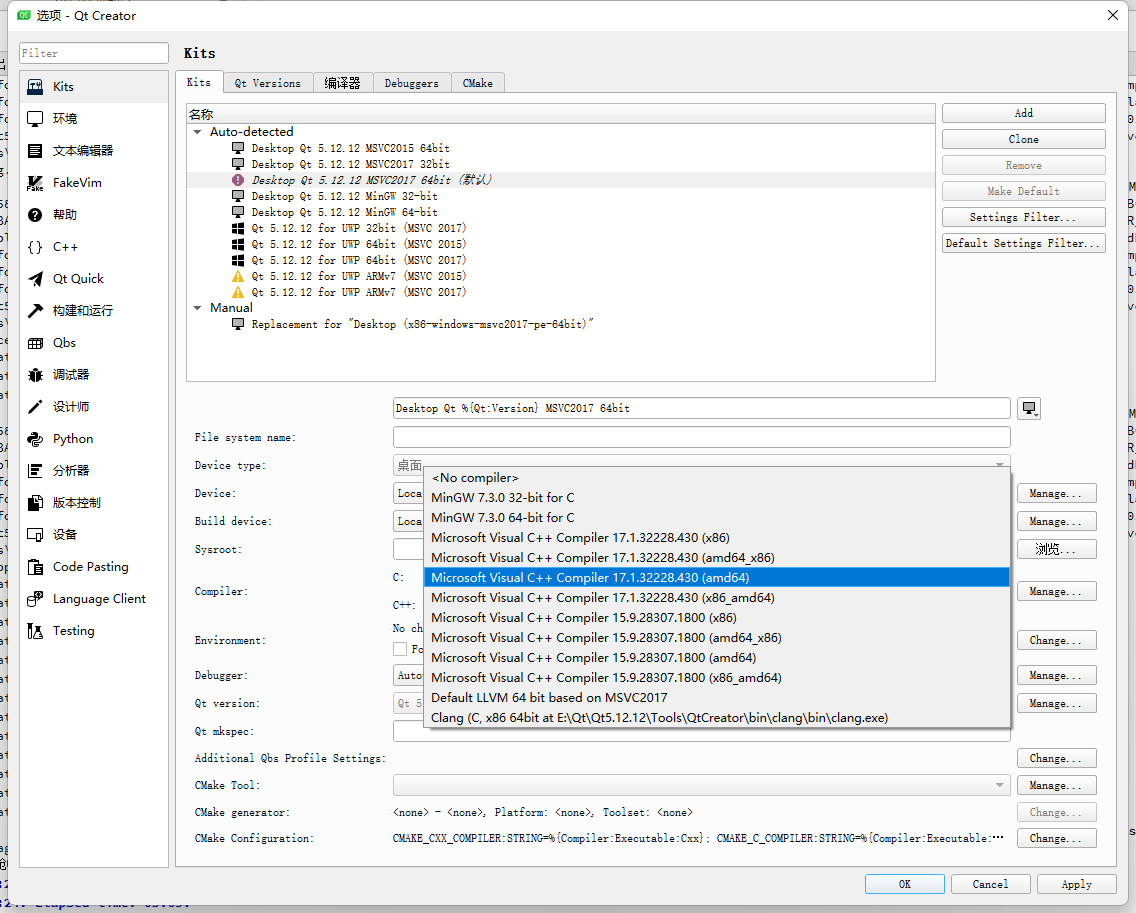Select Desktop Qt 5.12.12 MinGW 64-bit kit
Viewport: 1136px width, 913px height.
pos(345,212)
